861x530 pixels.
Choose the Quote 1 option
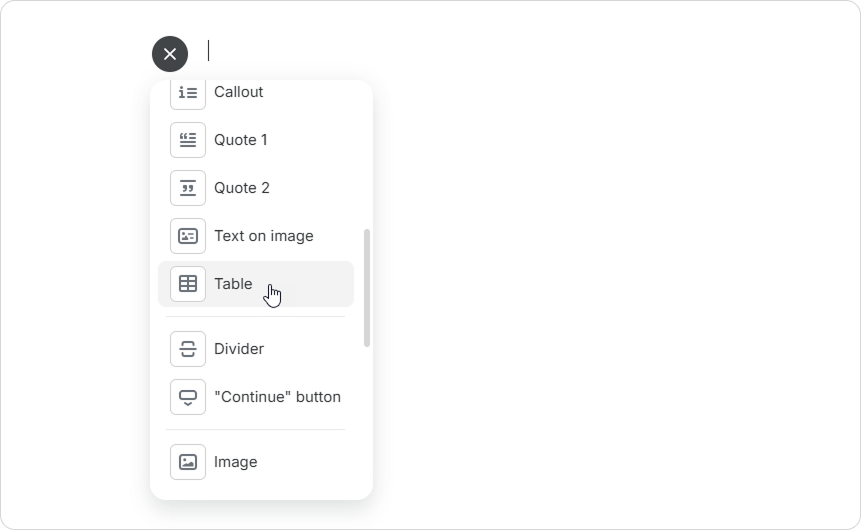[241, 140]
